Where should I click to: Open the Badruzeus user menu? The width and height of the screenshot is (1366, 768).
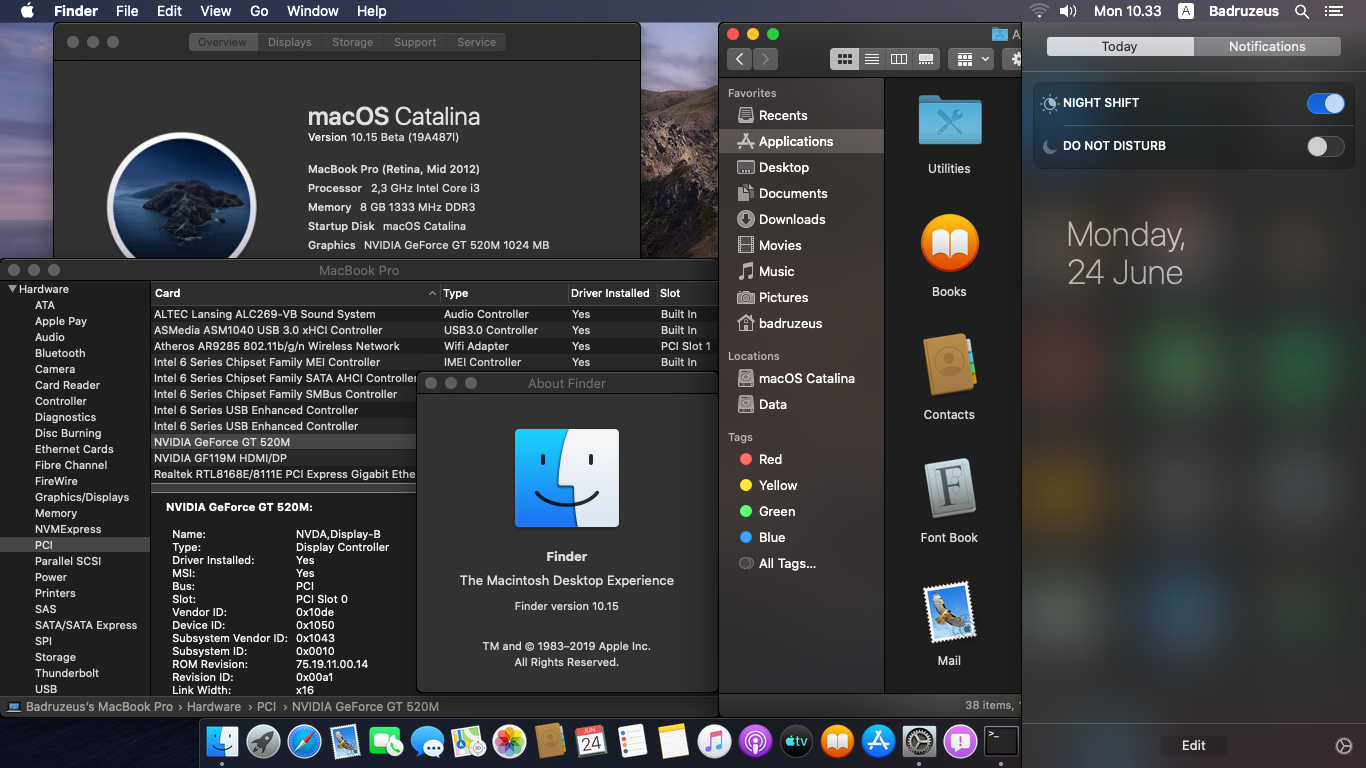[x=1244, y=11]
